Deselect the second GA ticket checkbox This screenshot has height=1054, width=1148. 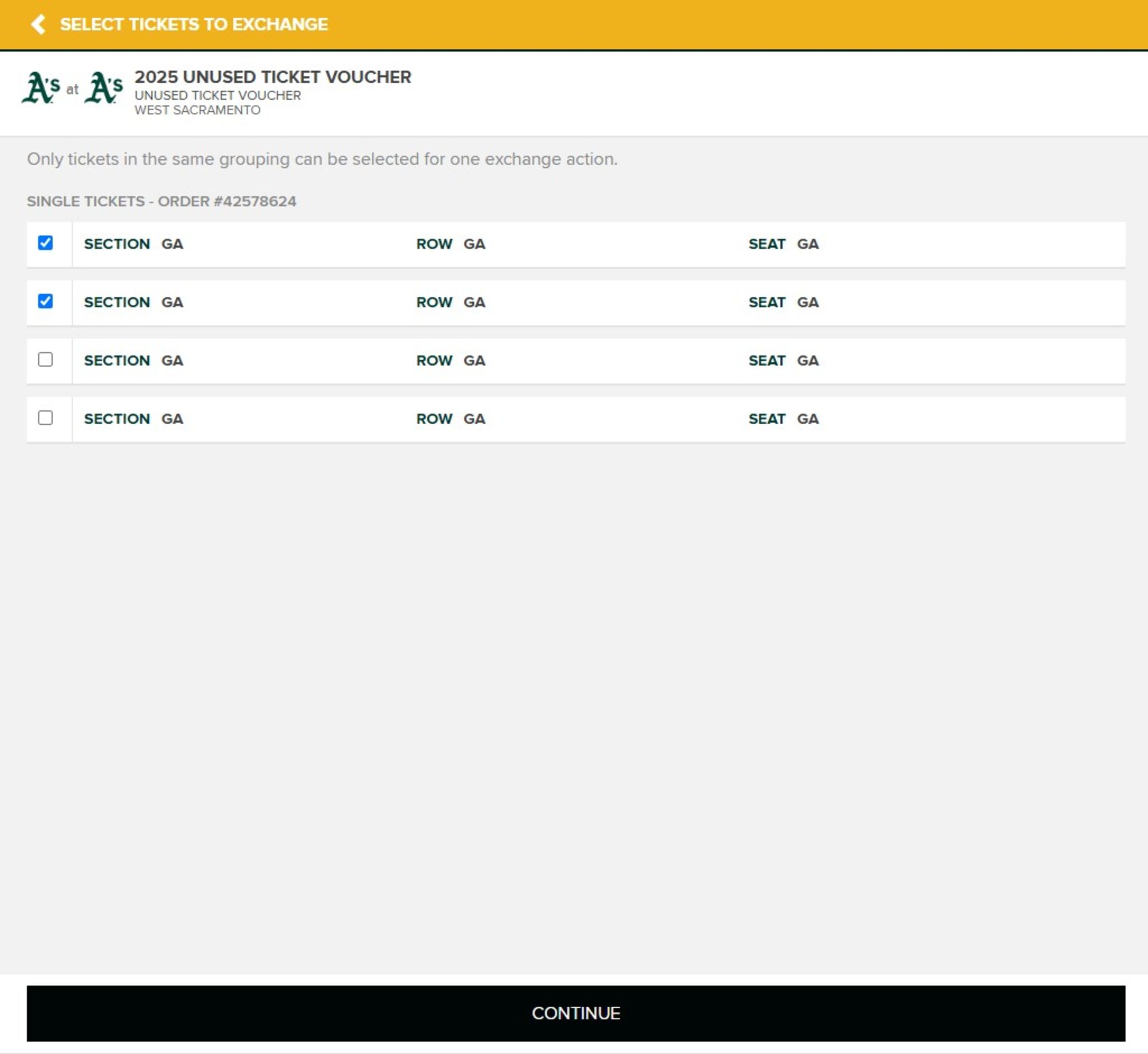coord(46,301)
